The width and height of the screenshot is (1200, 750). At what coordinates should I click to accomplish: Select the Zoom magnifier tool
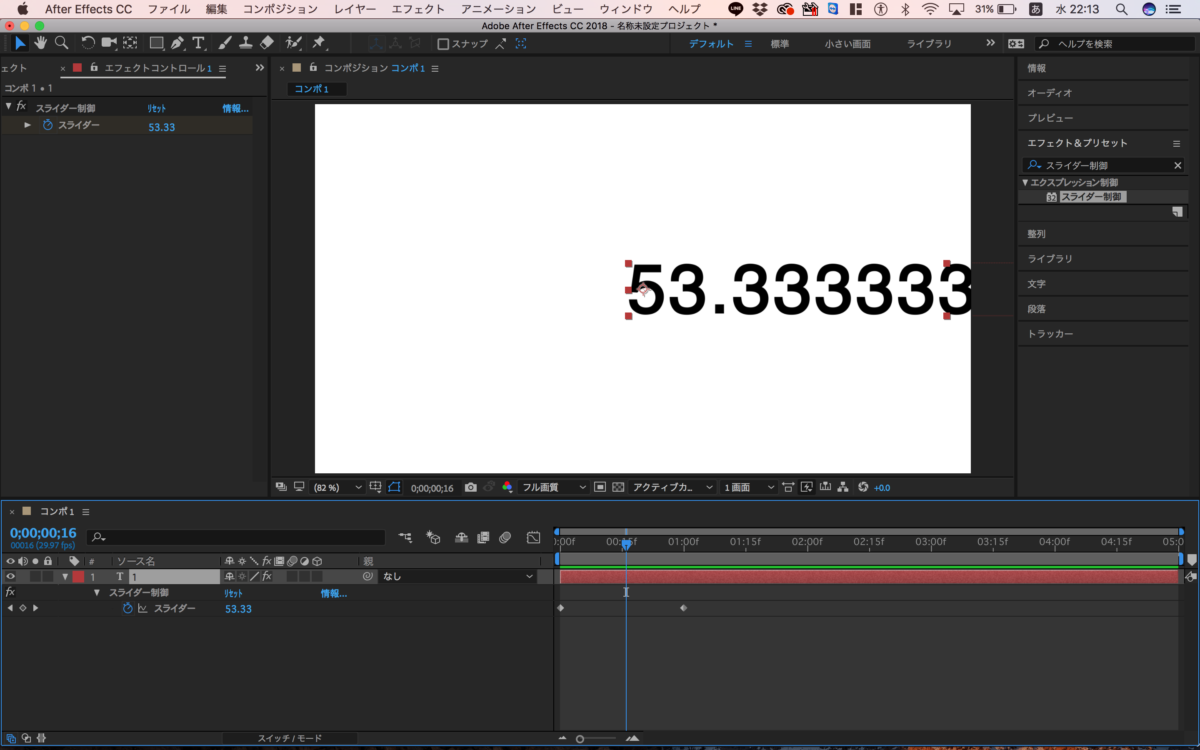tap(61, 43)
